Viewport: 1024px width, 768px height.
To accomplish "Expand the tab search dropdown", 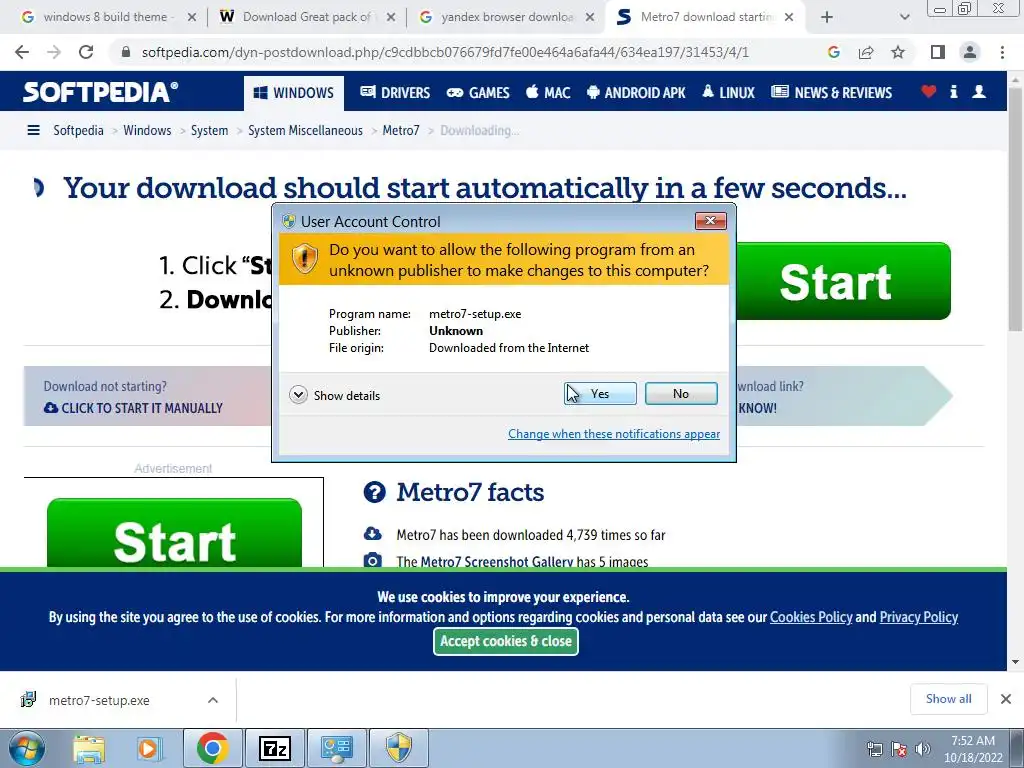I will click(904, 18).
